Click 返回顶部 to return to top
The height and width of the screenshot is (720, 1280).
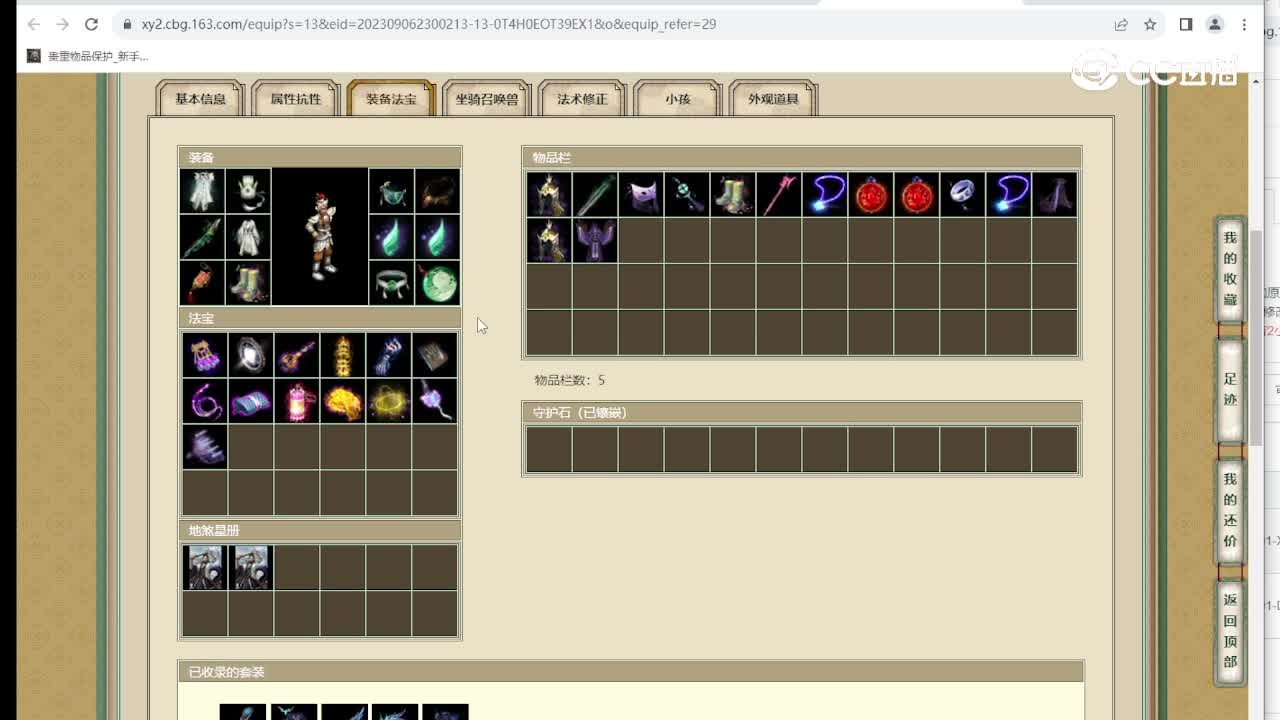[x=1230, y=631]
